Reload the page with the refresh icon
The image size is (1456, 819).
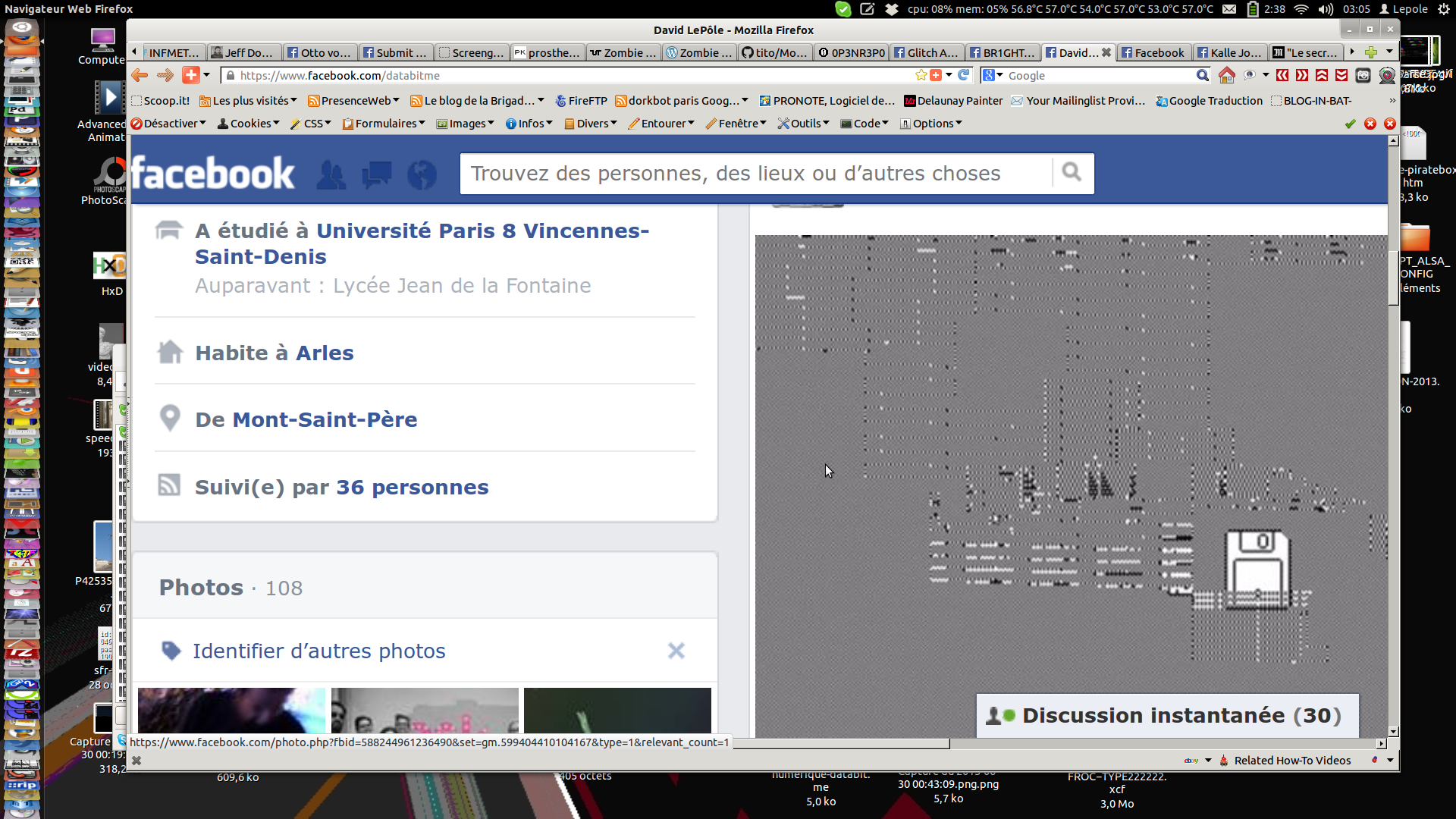pos(963,75)
